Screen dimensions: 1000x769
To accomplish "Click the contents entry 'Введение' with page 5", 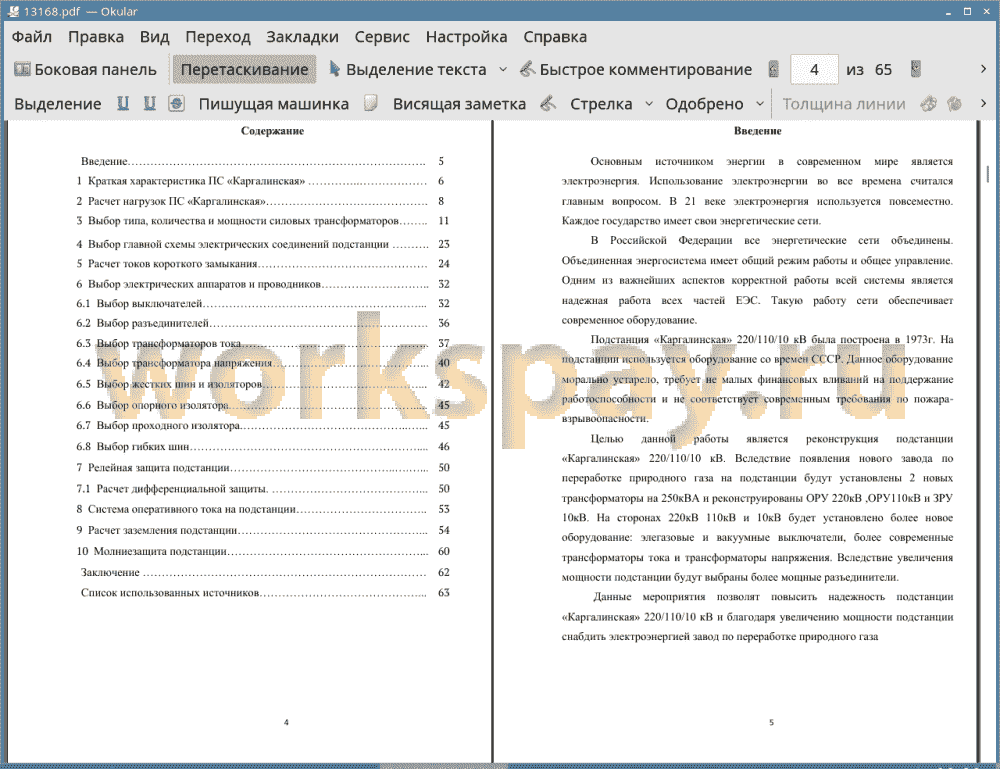I will coord(262,161).
